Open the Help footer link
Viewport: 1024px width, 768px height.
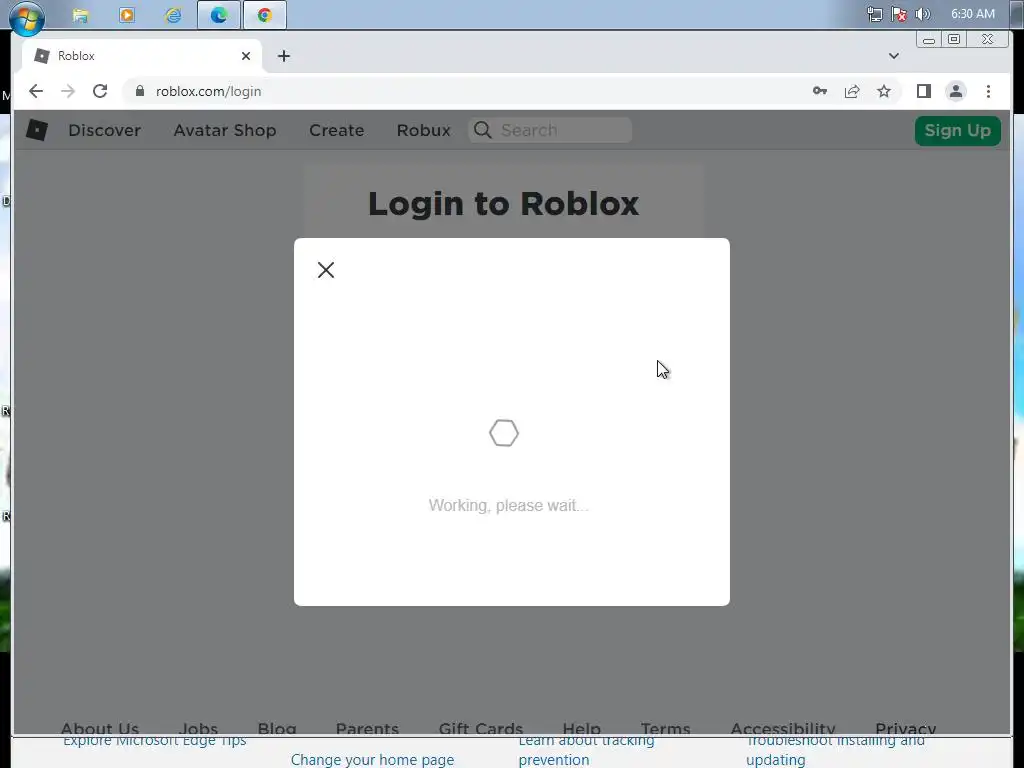[581, 728]
